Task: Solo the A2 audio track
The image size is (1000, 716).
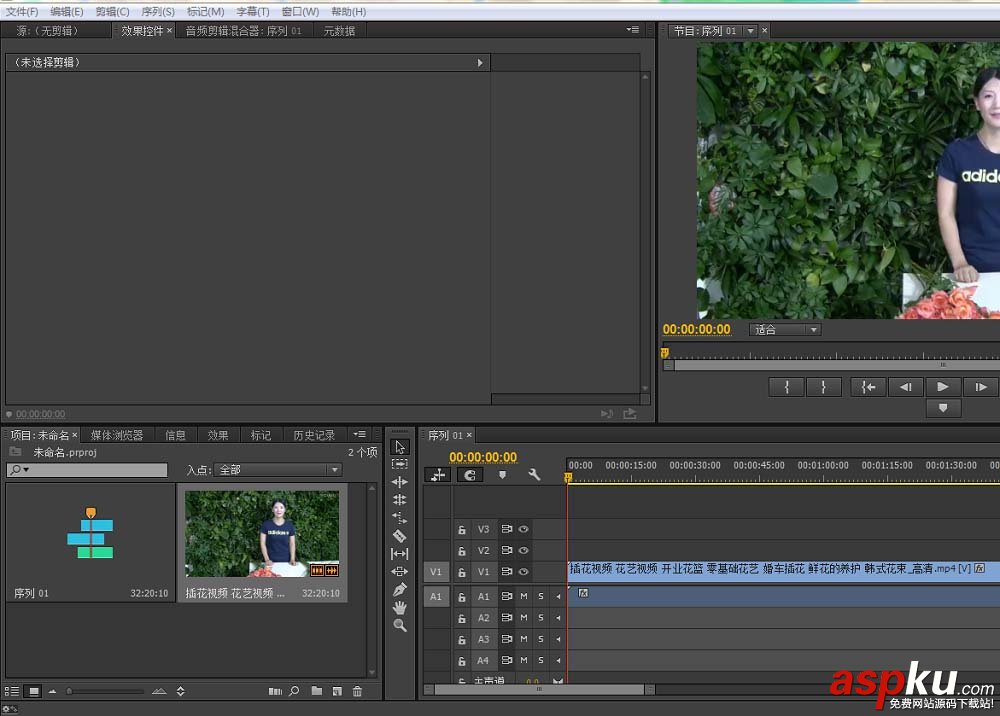Action: tap(541, 618)
